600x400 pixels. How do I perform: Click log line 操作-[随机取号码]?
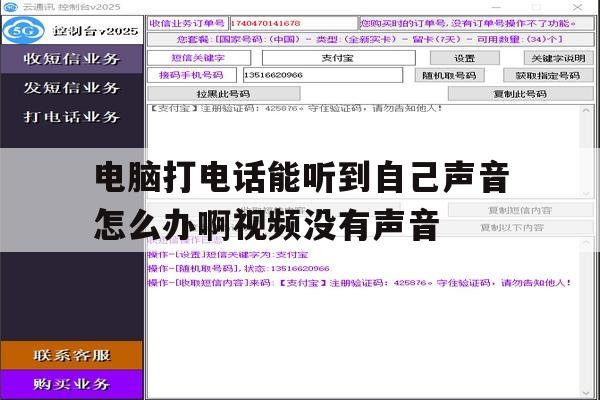(238, 269)
